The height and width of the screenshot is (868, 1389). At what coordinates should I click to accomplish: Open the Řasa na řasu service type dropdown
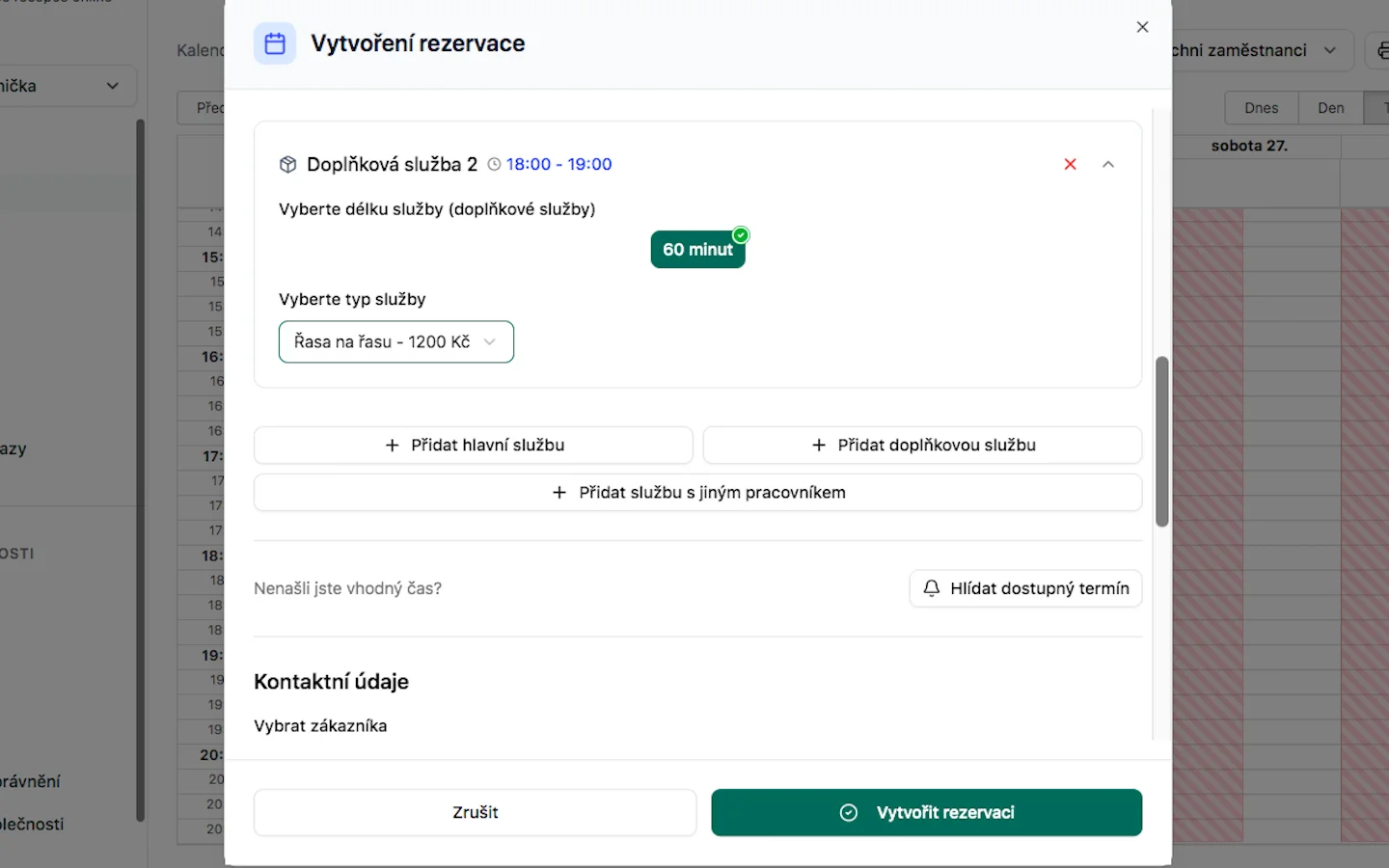coord(395,341)
